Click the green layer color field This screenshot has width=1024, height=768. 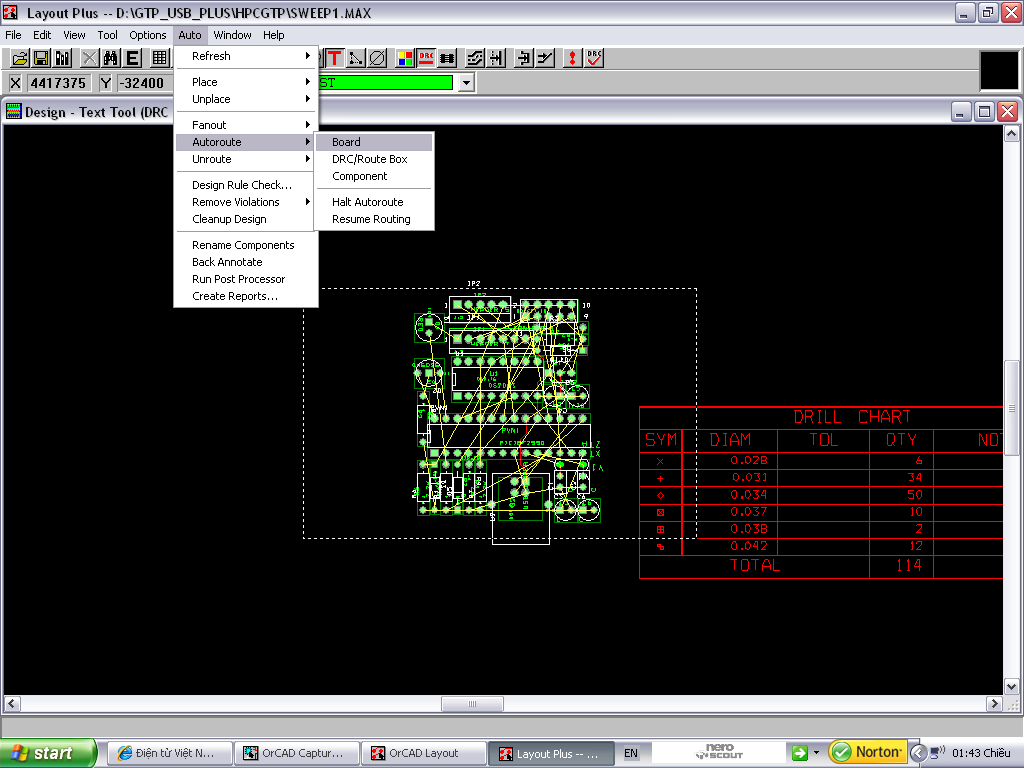pyautogui.click(x=386, y=83)
